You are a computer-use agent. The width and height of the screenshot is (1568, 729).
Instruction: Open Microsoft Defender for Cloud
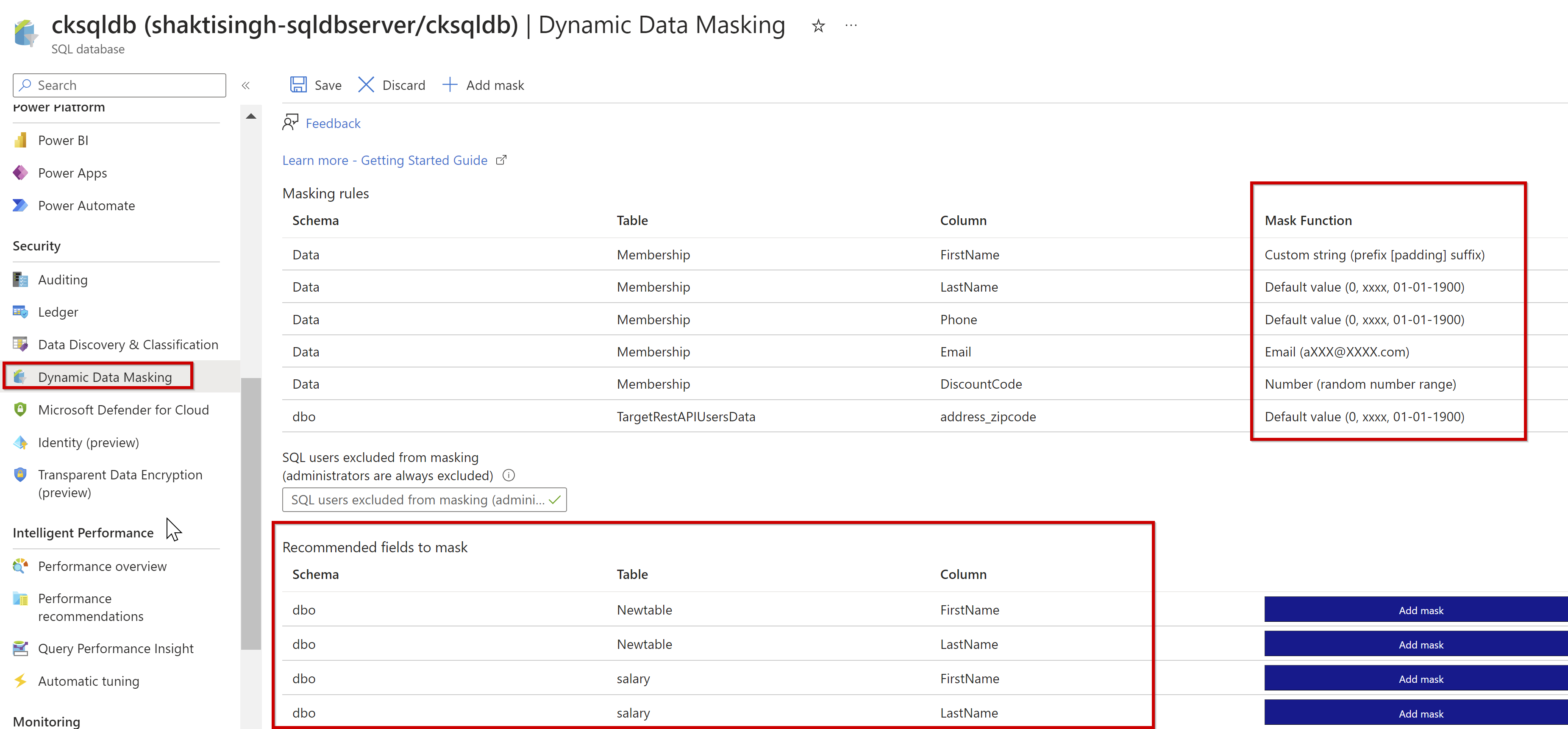point(124,409)
